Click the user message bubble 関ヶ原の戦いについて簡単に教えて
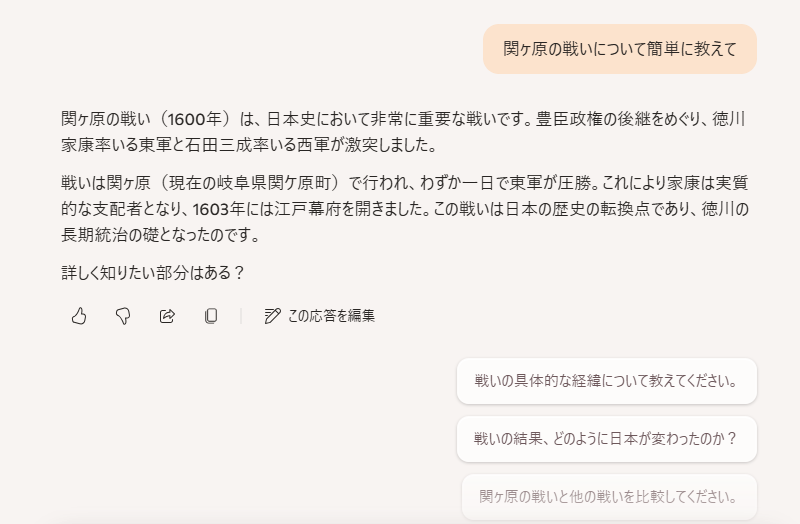Image resolution: width=800 pixels, height=524 pixels. coord(620,49)
